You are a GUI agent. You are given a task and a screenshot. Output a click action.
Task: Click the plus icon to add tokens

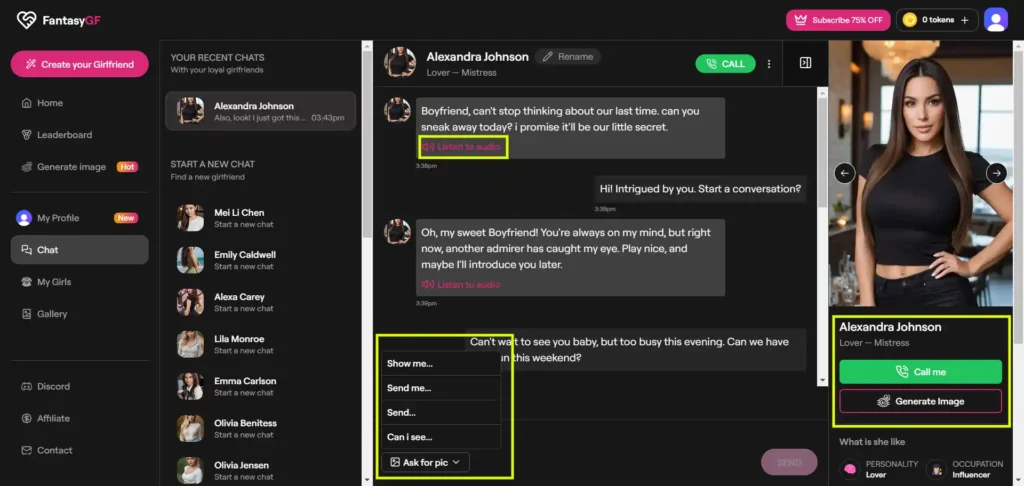click(965, 20)
